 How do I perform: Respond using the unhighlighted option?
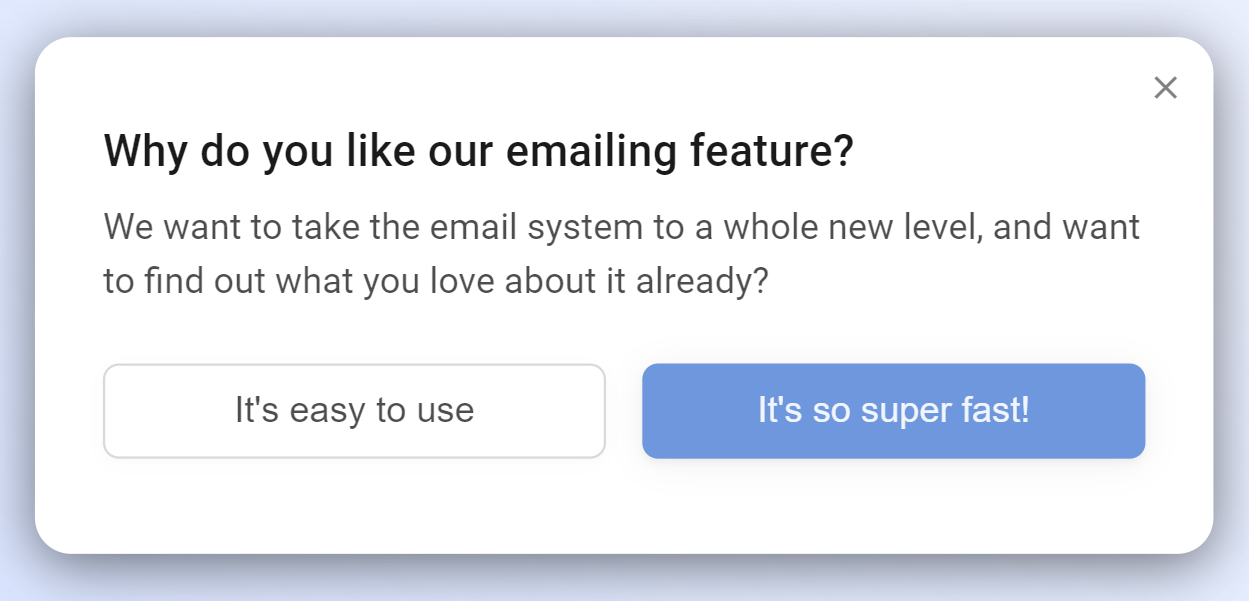click(x=354, y=410)
